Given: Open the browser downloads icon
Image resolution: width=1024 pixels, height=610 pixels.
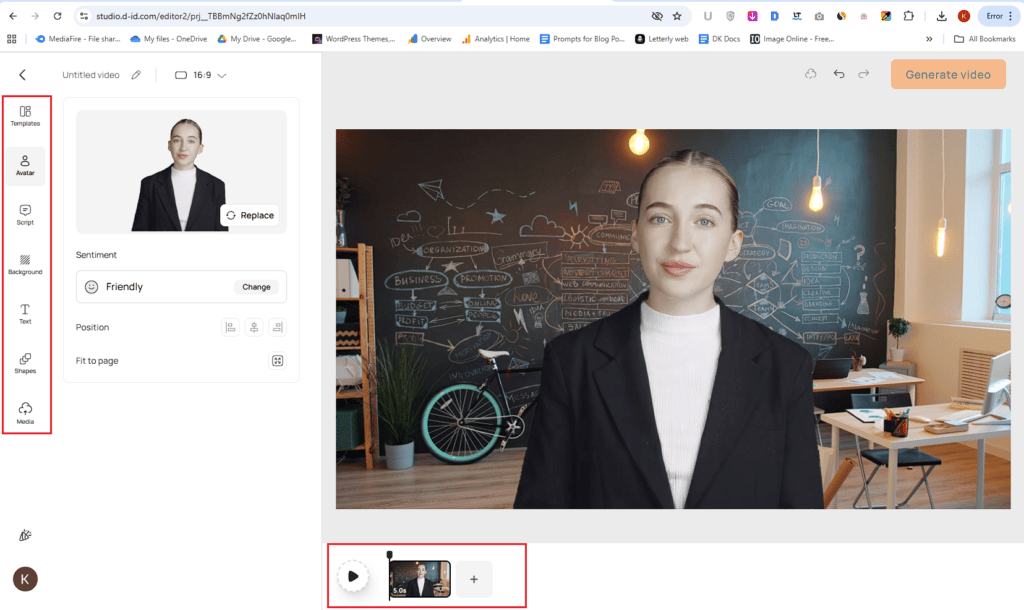Looking at the screenshot, I should tap(941, 16).
